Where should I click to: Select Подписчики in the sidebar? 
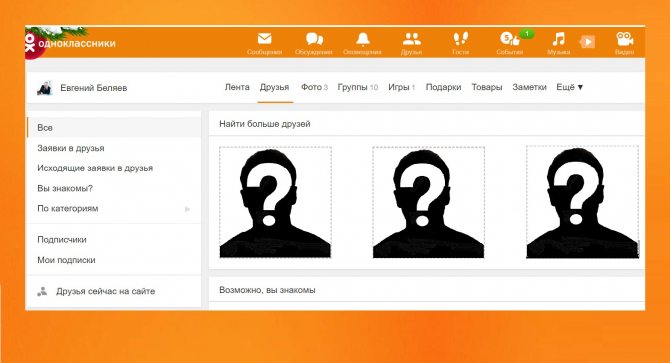pyautogui.click(x=62, y=240)
